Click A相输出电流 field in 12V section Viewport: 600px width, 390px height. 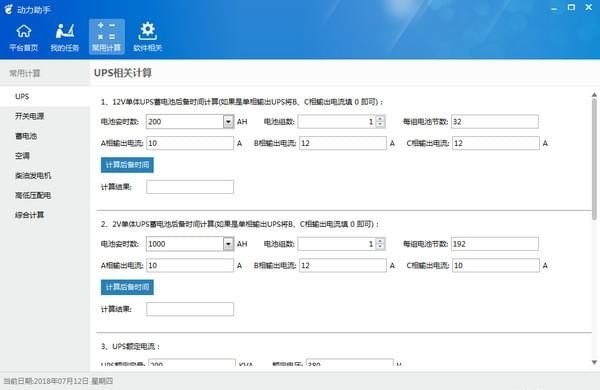pos(190,143)
